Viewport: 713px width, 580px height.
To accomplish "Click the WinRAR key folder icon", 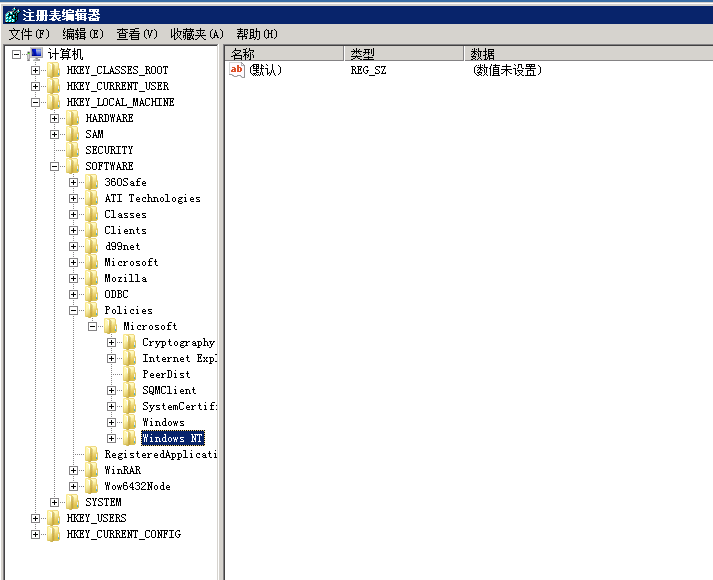I will (92, 470).
